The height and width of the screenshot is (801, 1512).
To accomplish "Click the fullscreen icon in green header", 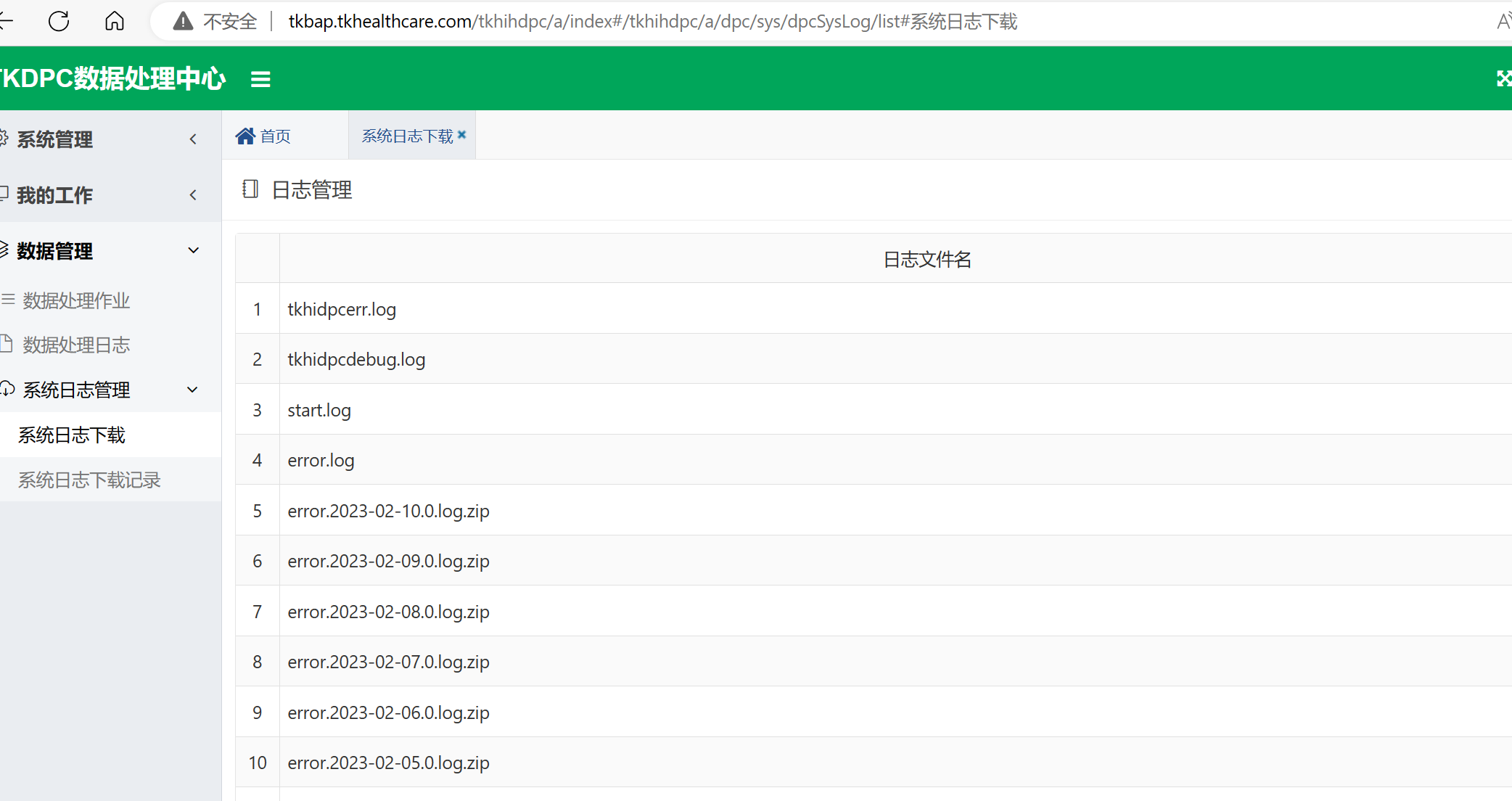I will click(x=1503, y=78).
